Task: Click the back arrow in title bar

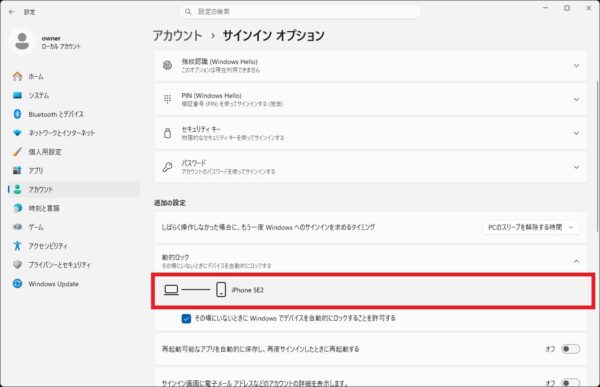Action: click(x=11, y=12)
